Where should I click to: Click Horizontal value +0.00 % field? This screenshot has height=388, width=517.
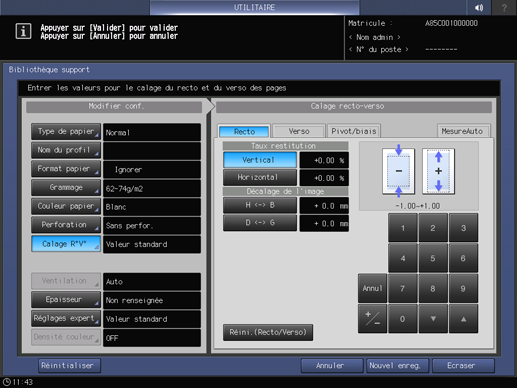click(x=324, y=178)
